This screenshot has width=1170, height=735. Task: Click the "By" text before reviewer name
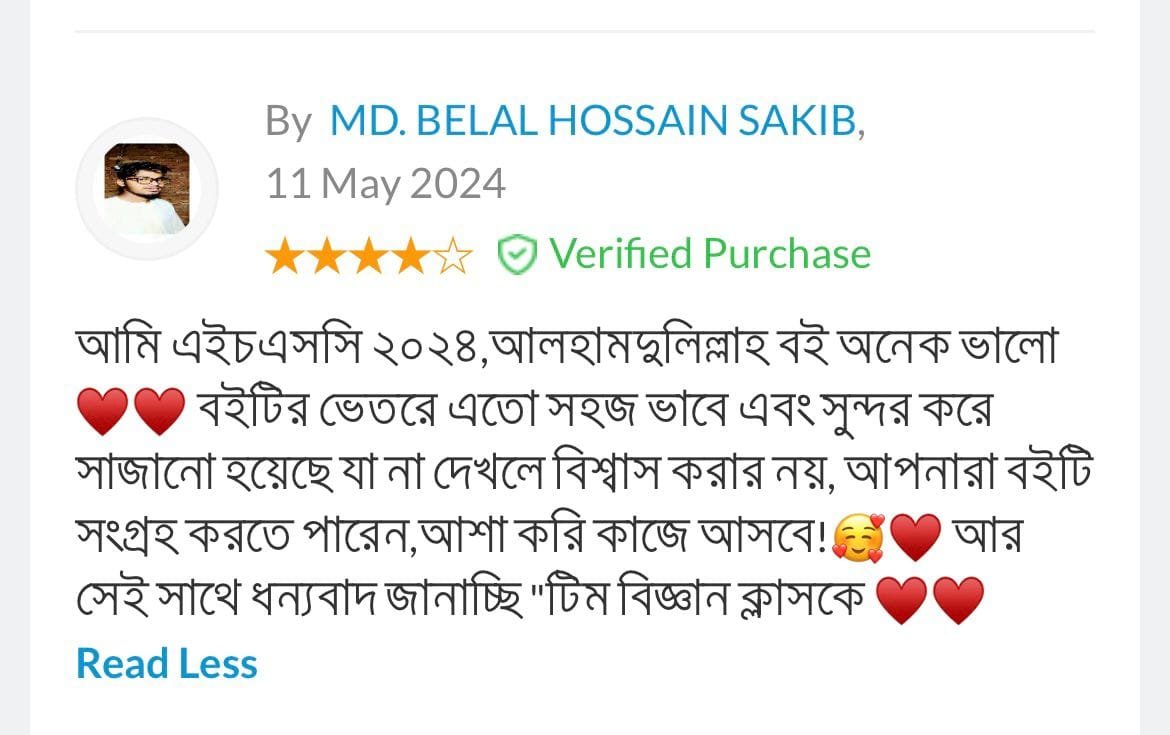point(288,122)
